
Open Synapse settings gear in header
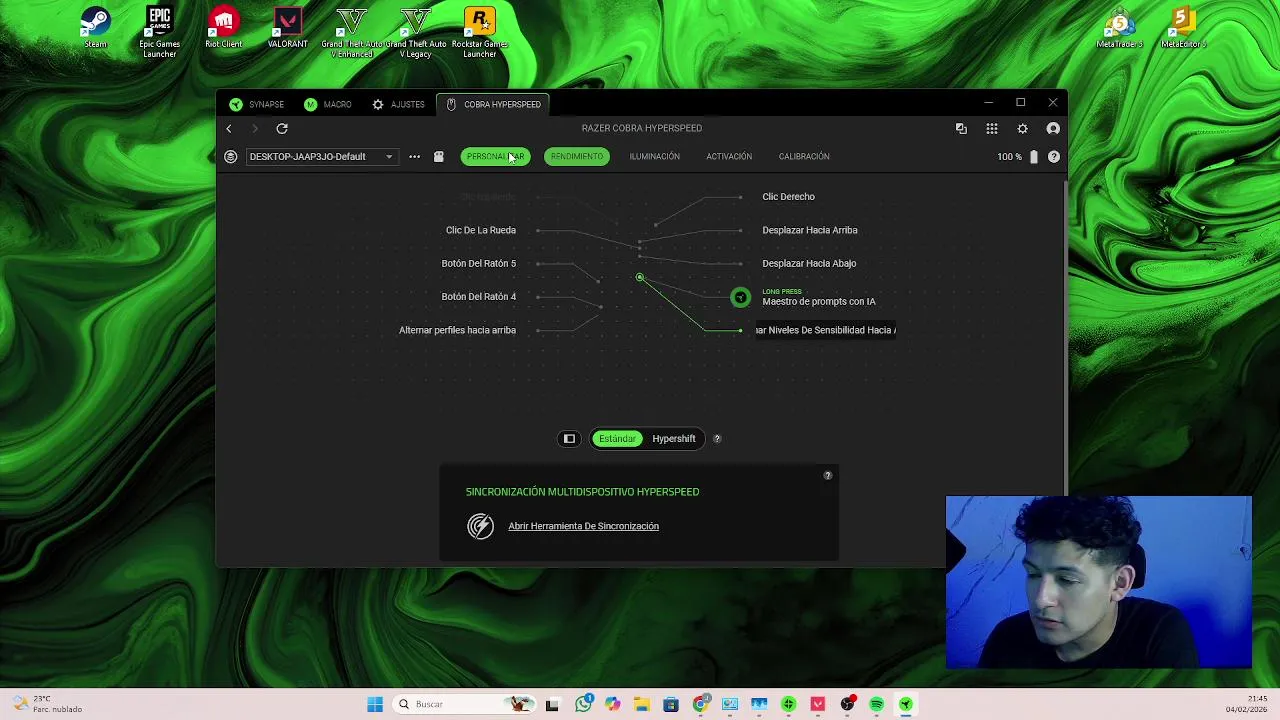coord(1022,128)
